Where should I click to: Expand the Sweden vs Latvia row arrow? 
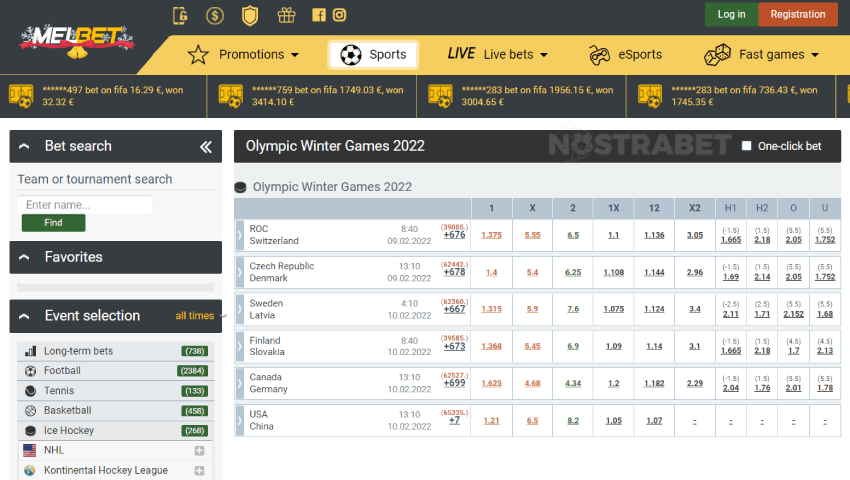tap(239, 309)
